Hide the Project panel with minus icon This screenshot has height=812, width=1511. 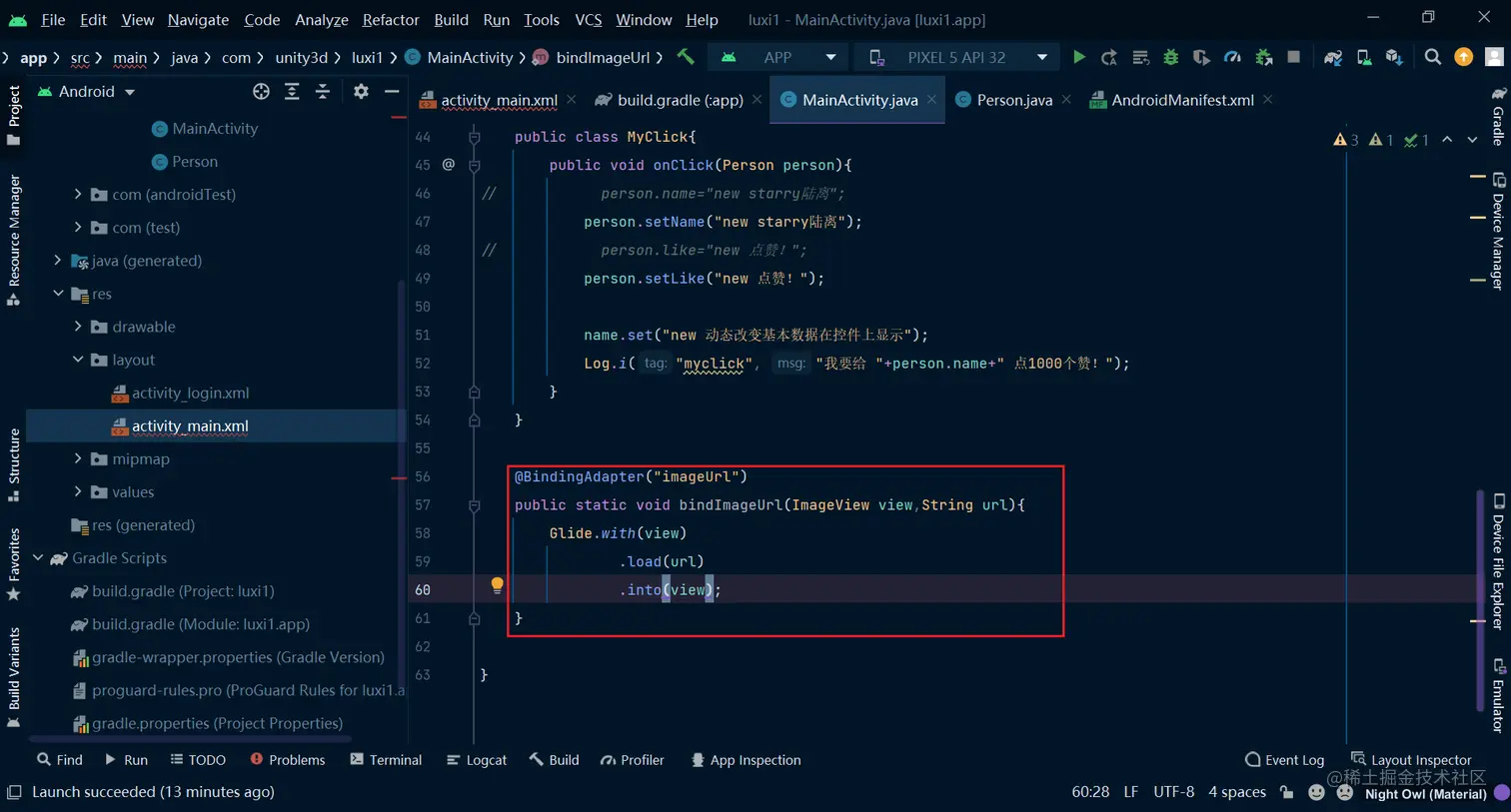click(392, 91)
